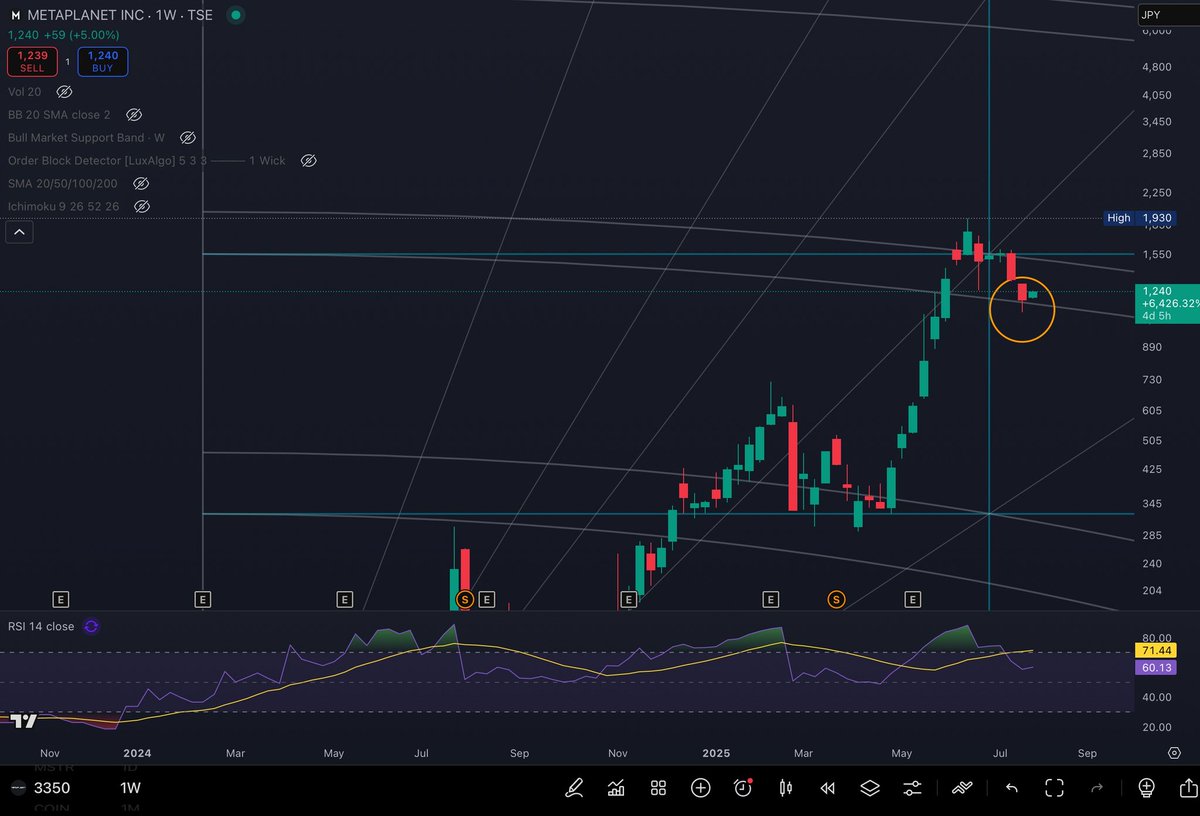Tap the orange S marker between Mar and May 2025
Viewport: 1200px width, 816px height.
(x=836, y=599)
